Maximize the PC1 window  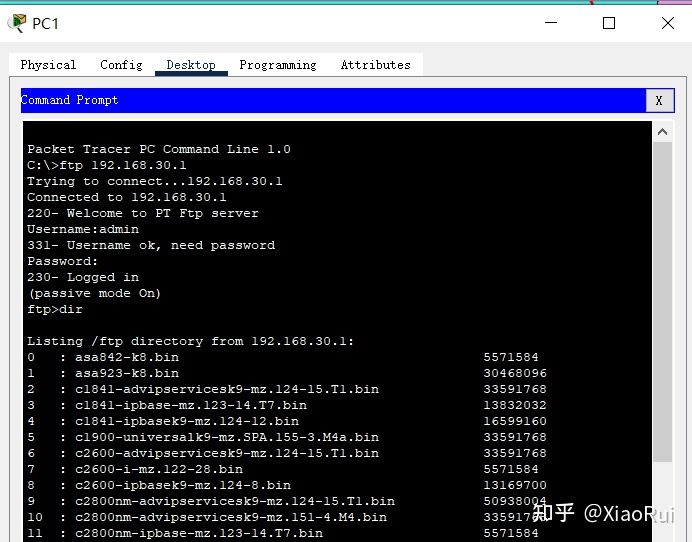pos(609,23)
